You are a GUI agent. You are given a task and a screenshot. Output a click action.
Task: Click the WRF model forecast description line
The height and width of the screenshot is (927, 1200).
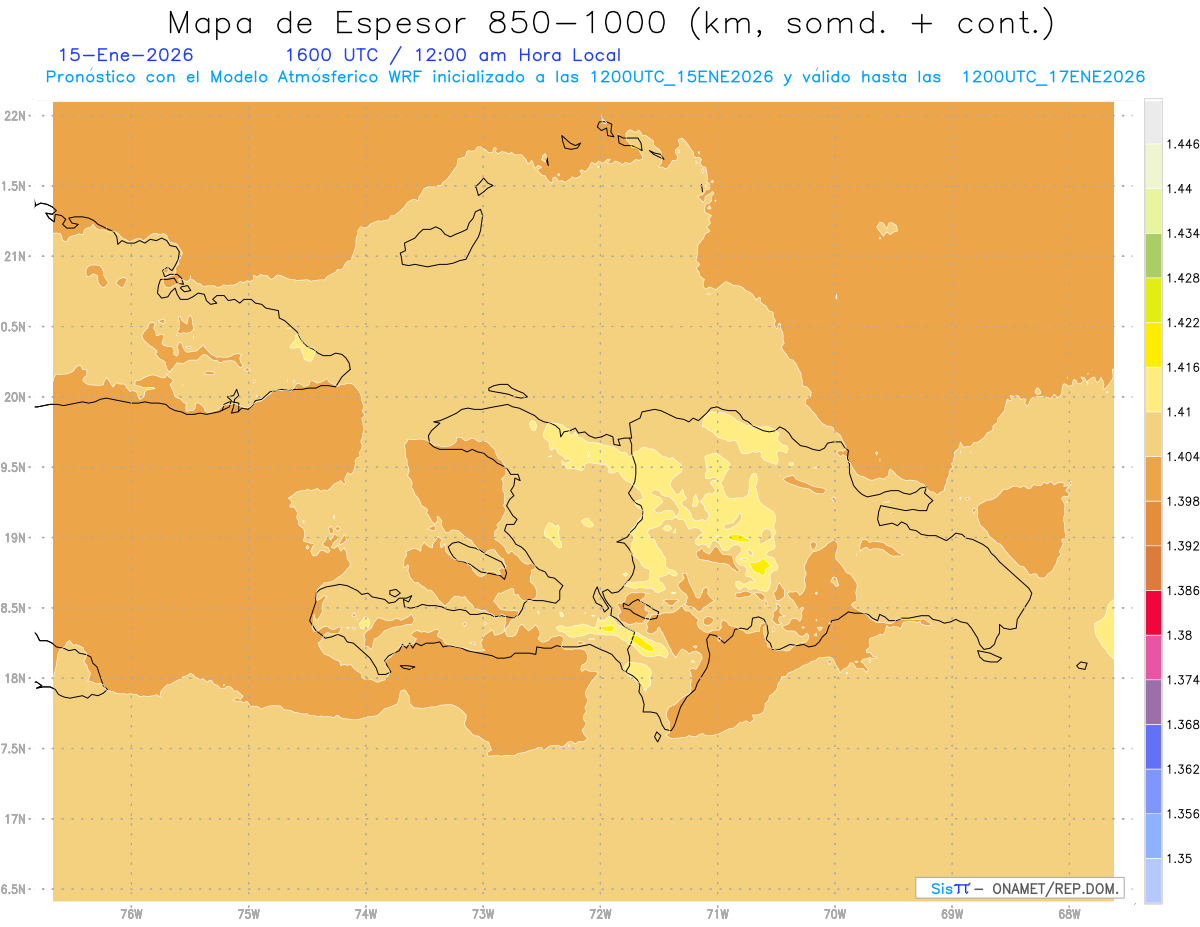tap(595, 77)
